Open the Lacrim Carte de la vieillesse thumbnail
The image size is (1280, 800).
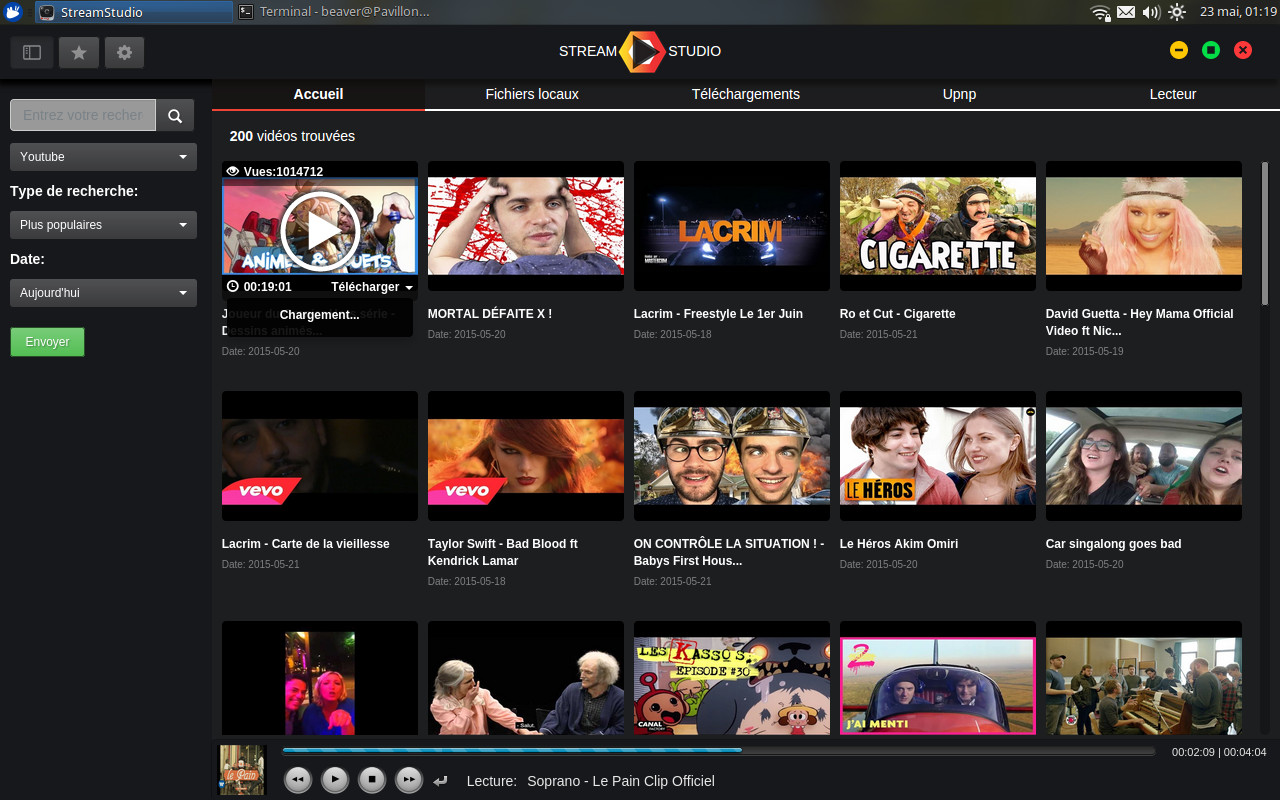pos(320,456)
